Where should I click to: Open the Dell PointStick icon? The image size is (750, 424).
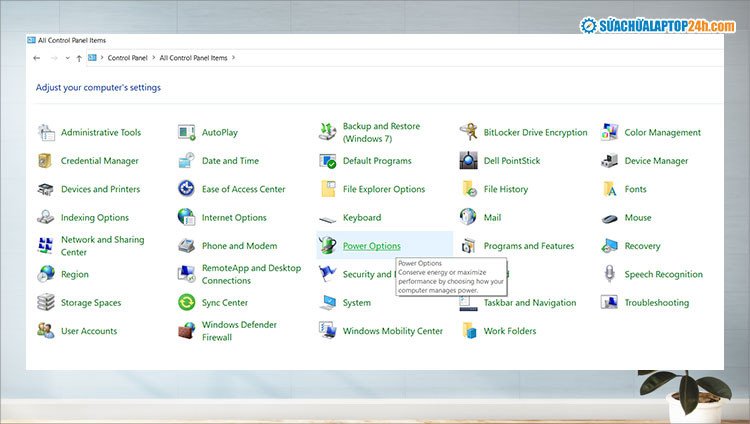click(468, 160)
